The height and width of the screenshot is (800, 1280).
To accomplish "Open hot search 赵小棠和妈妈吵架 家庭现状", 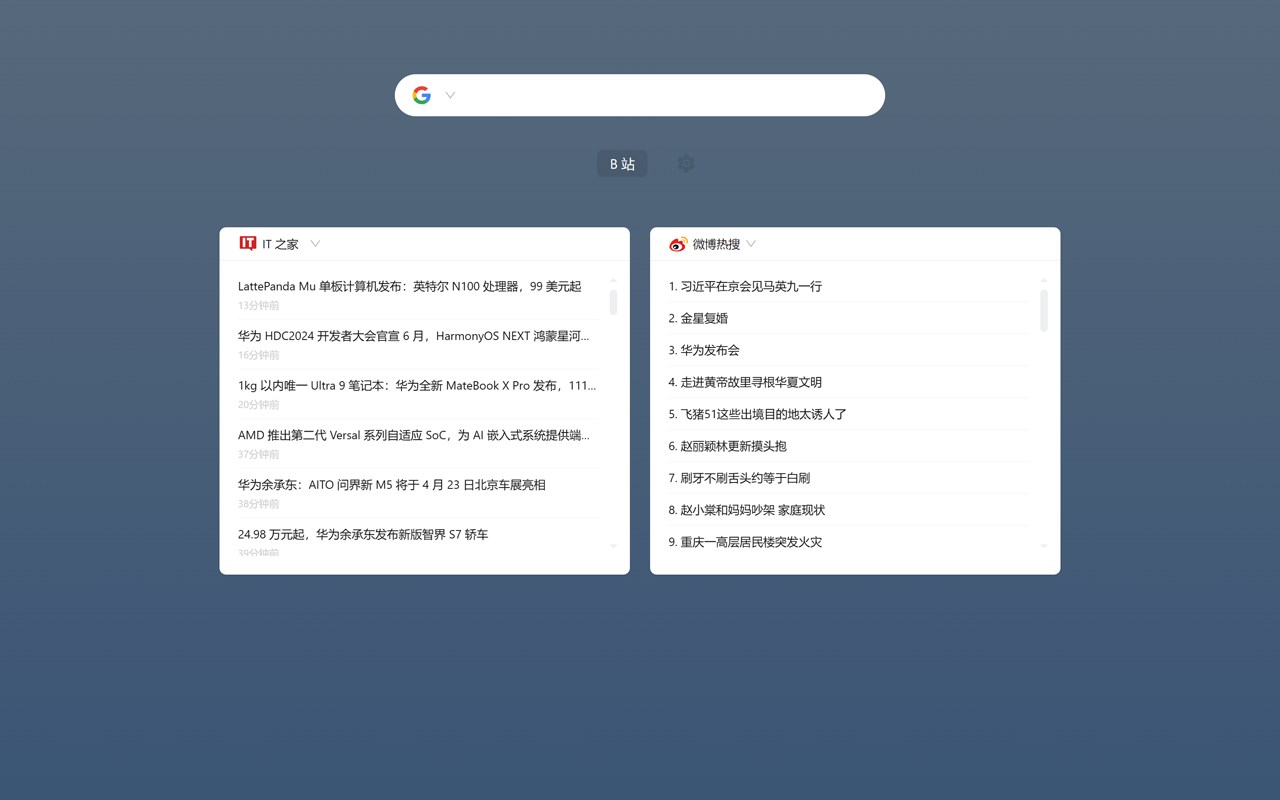I will point(747,510).
